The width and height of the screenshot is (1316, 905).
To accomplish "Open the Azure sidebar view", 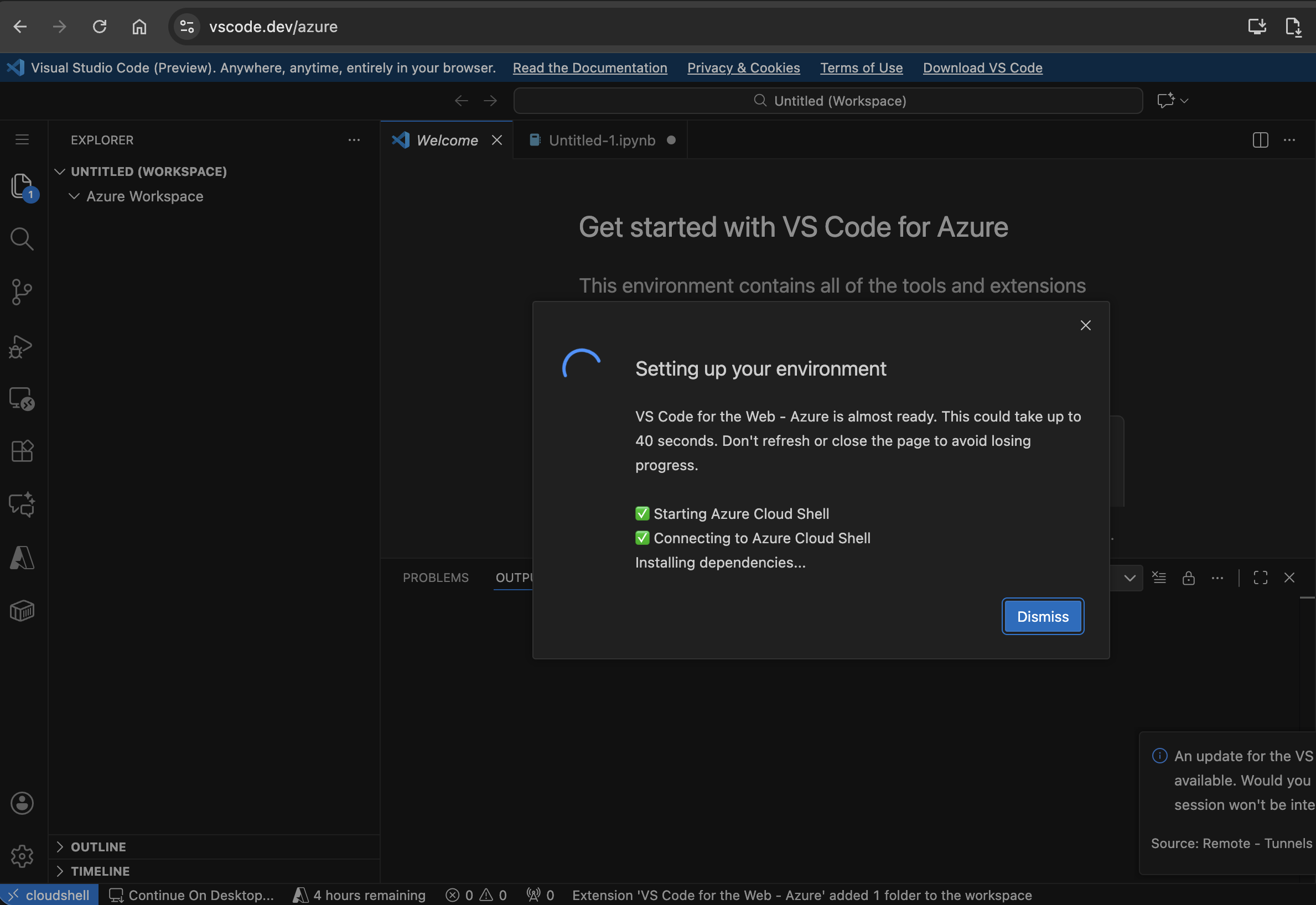I will coord(22,558).
